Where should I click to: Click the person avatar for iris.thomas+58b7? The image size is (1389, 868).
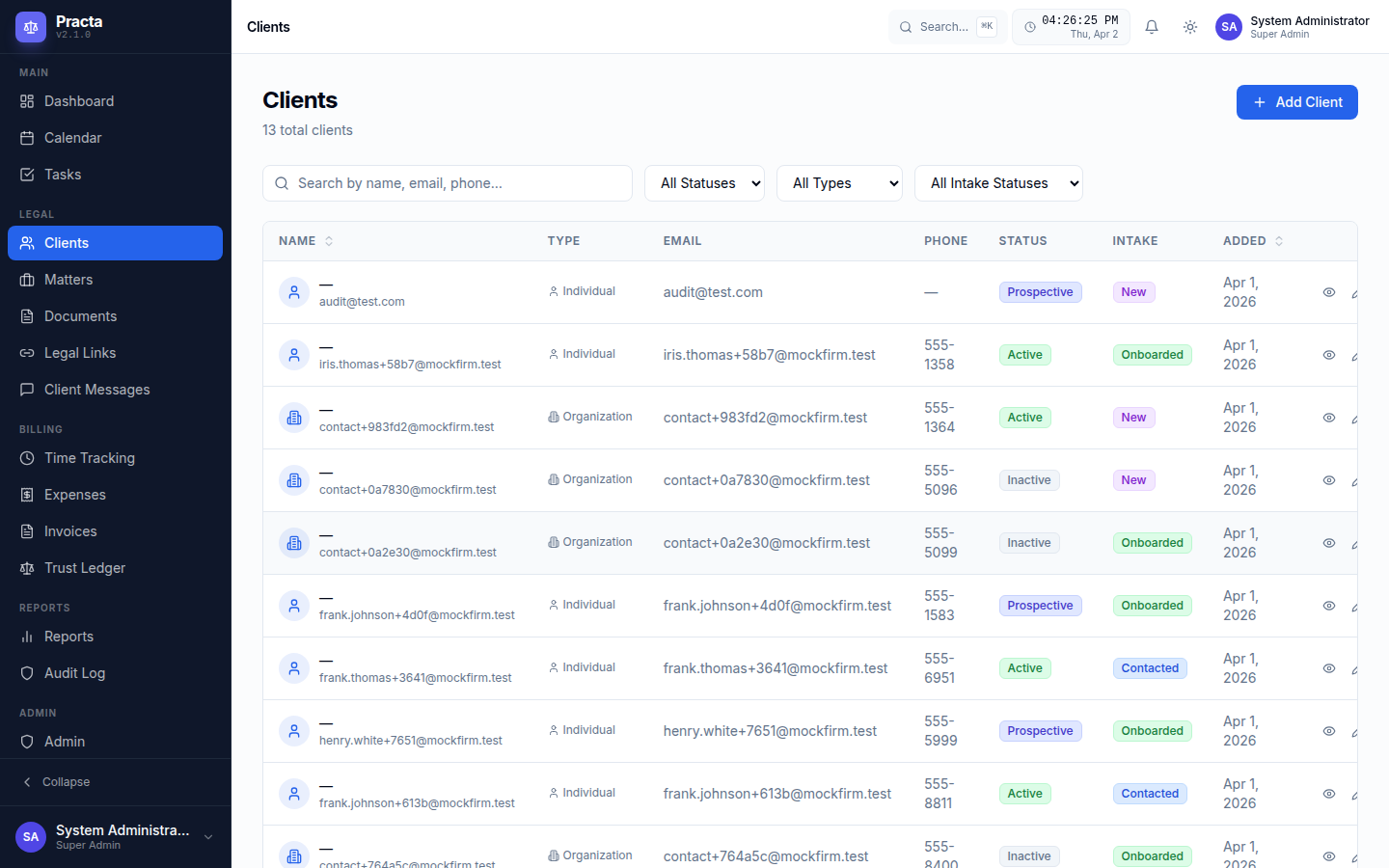point(294,355)
